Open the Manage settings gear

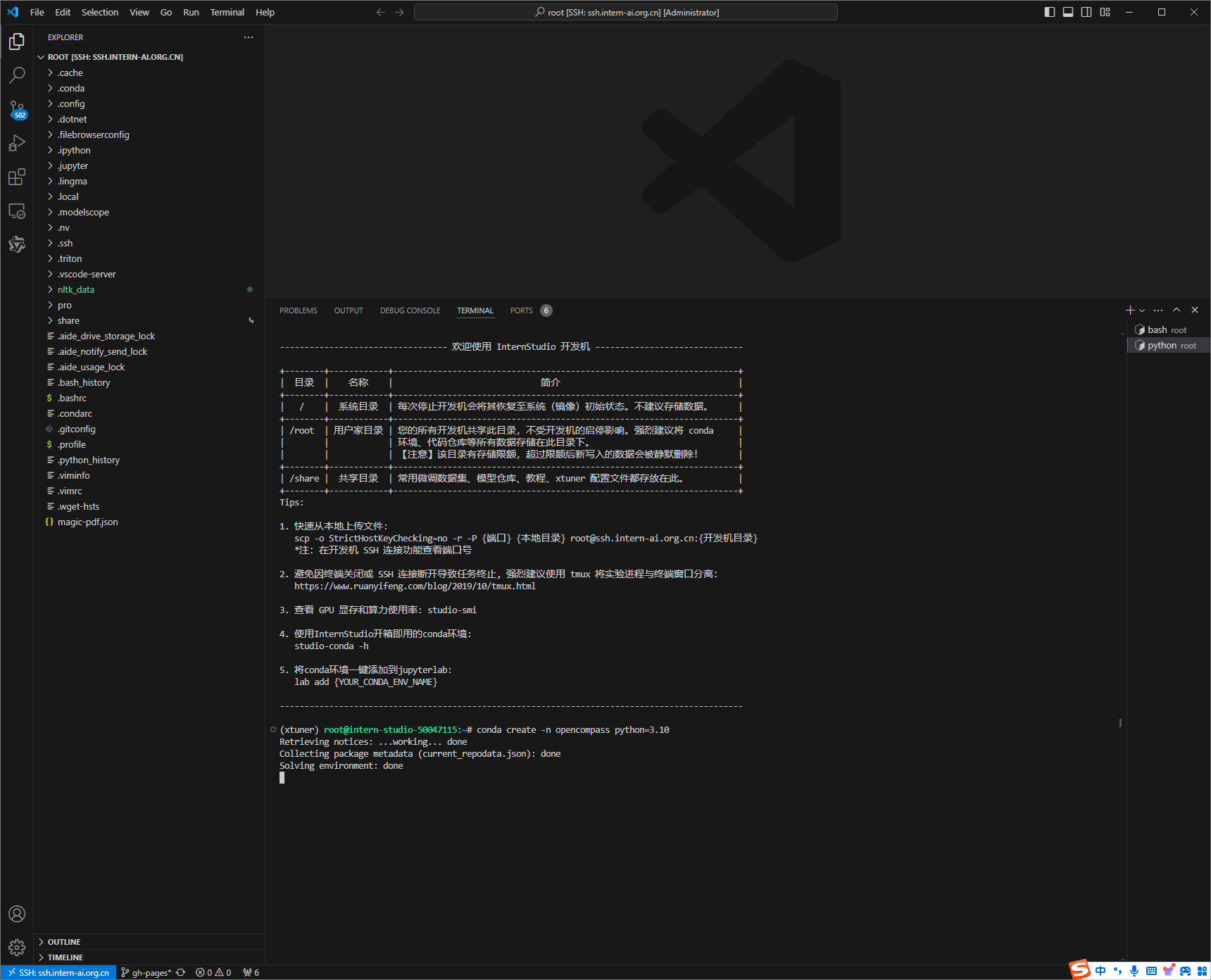[17, 948]
